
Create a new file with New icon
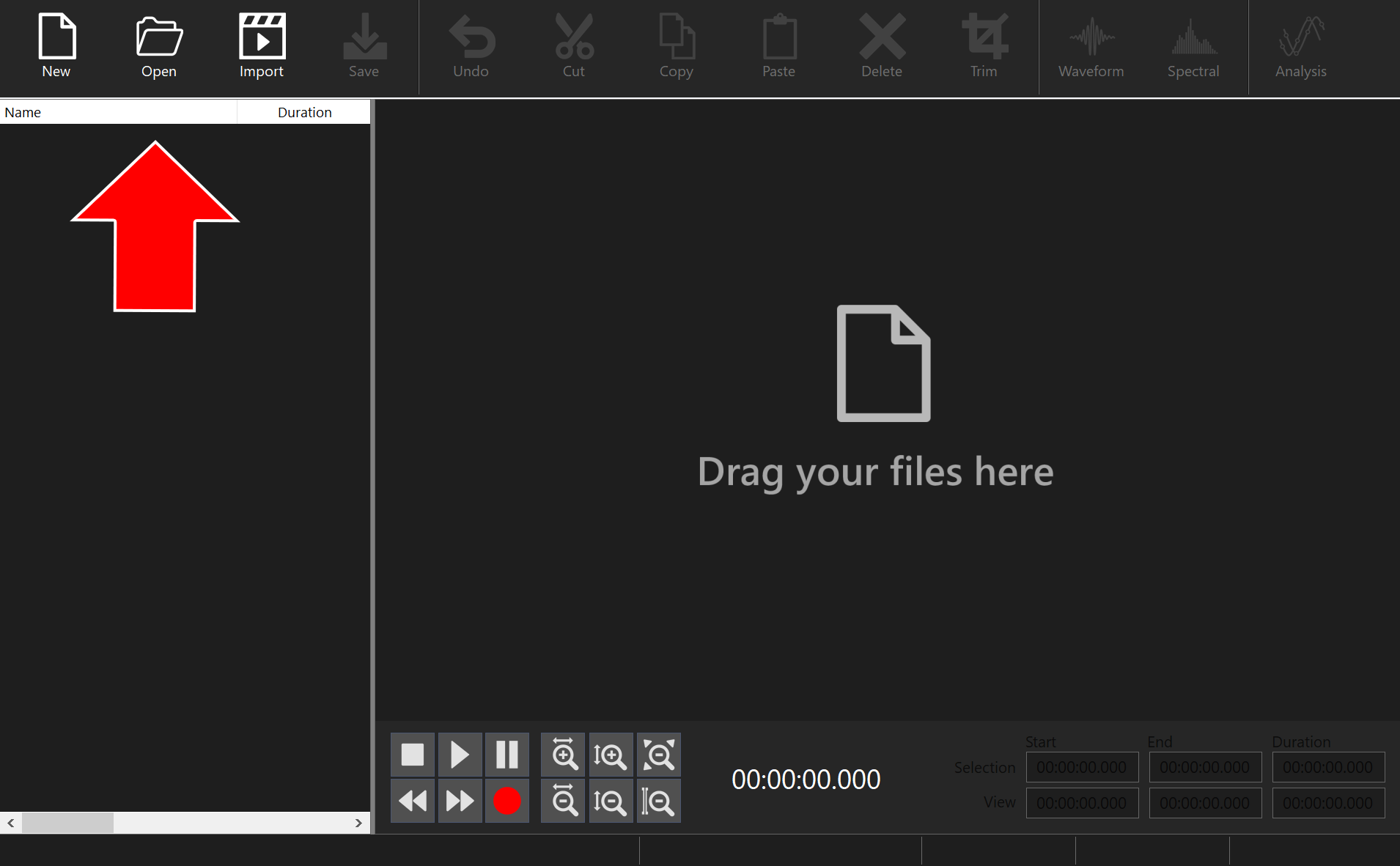coord(56,46)
